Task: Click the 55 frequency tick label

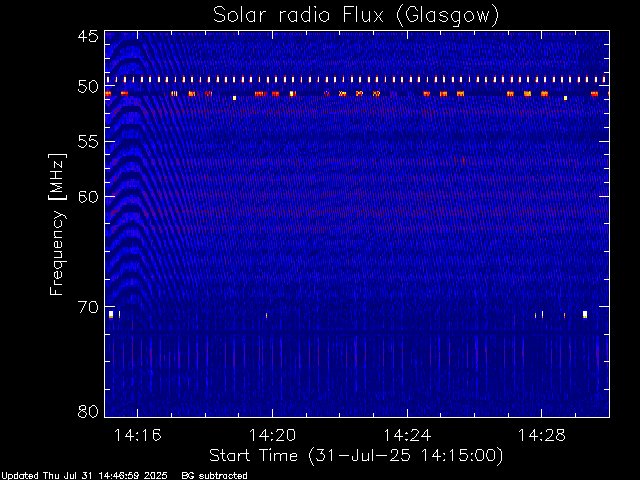Action: 88,142
